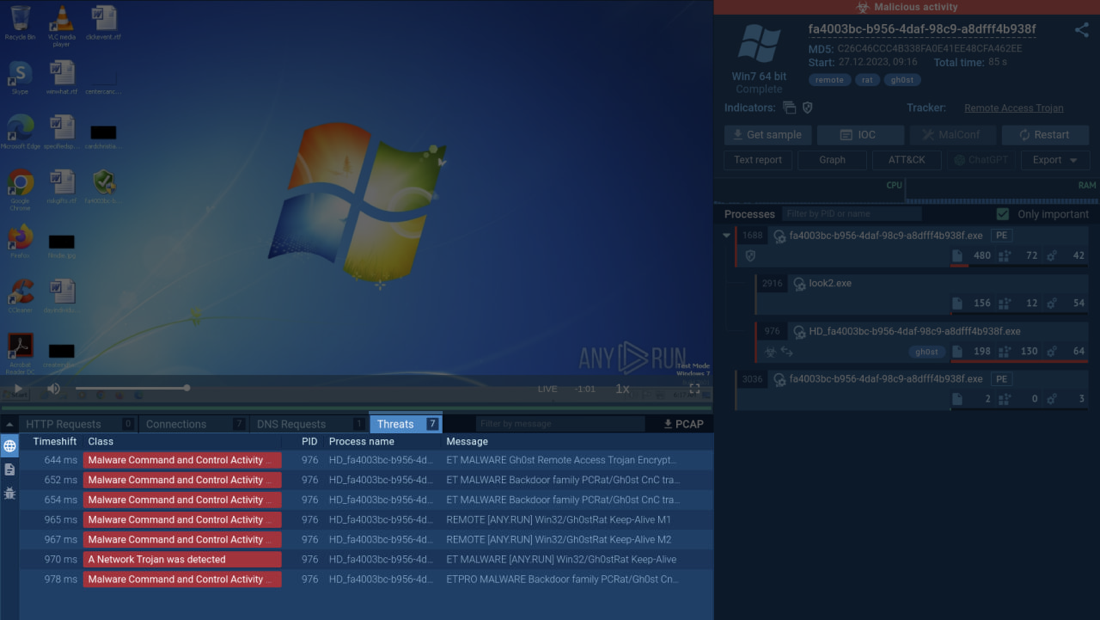Viewport: 1100px width, 620px height.
Task: Click the biohazard icon under process 976
Action: 770,352
